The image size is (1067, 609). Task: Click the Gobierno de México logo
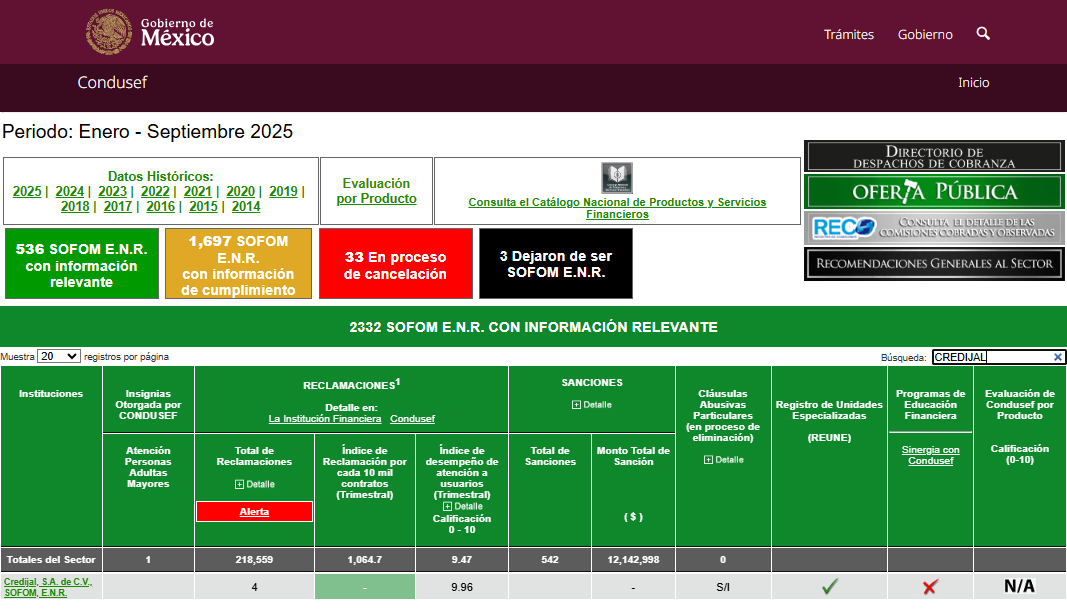point(150,33)
